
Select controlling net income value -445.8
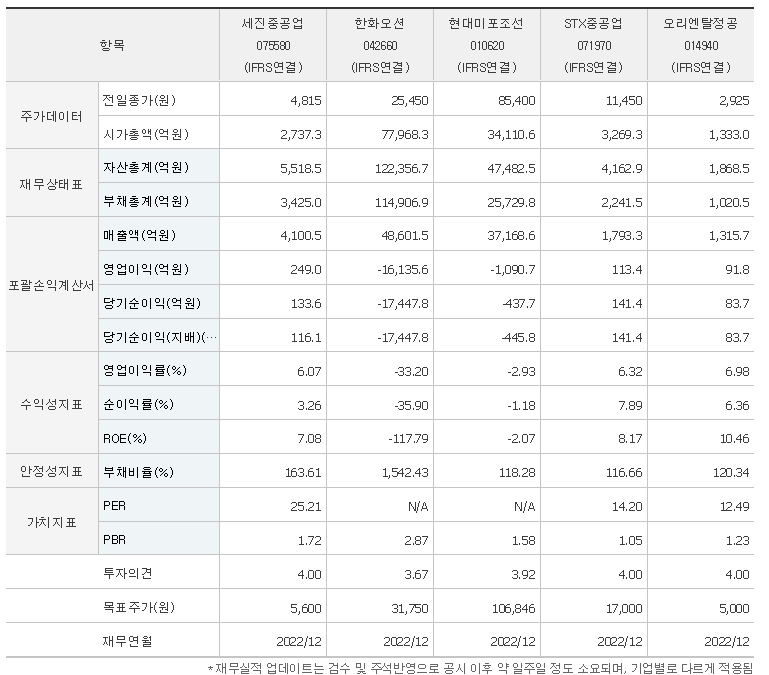point(518,338)
